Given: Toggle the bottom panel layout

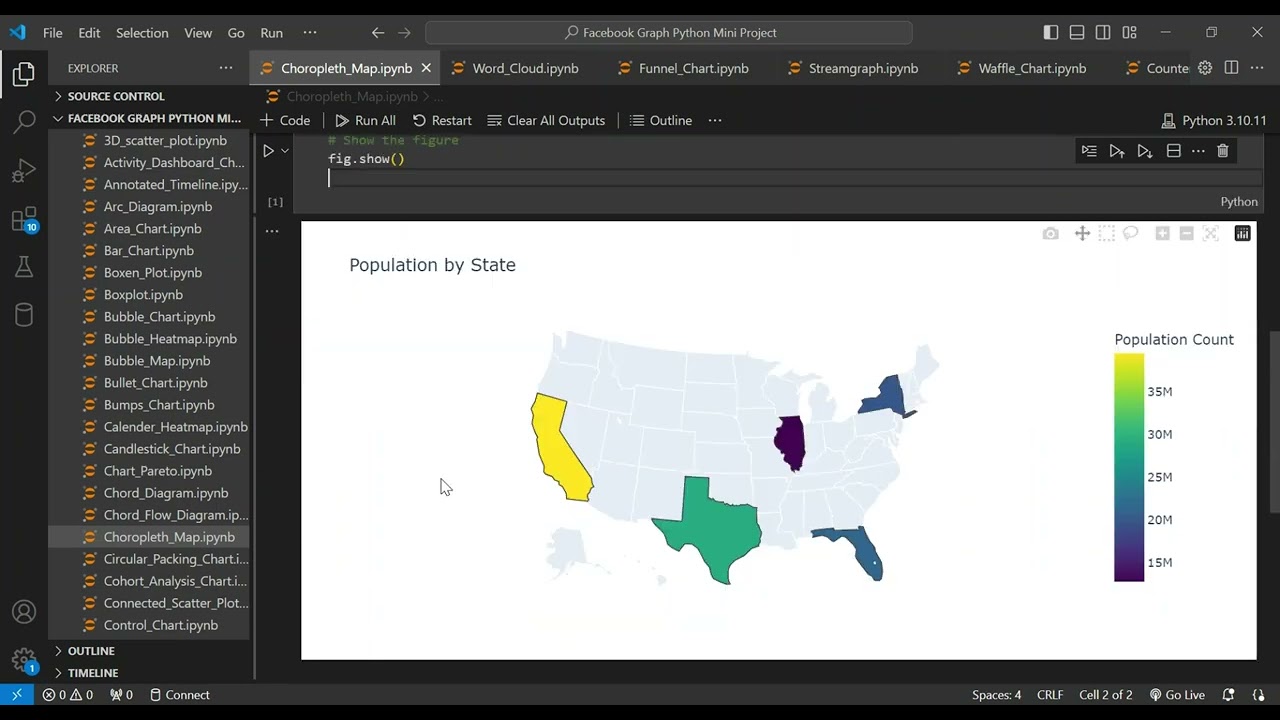Looking at the screenshot, I should pyautogui.click(x=1077, y=32).
